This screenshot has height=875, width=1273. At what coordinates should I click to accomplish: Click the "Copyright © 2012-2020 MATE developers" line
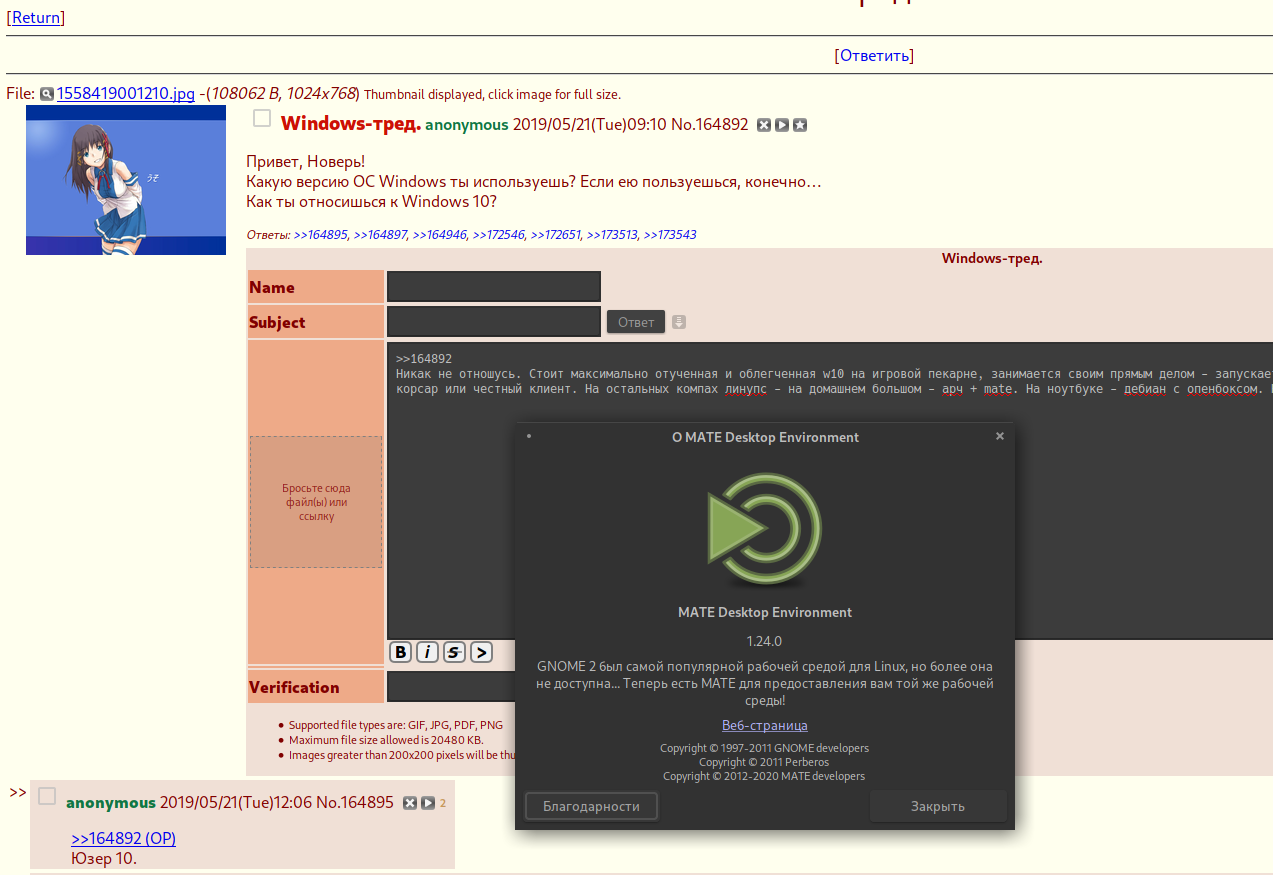(764, 776)
